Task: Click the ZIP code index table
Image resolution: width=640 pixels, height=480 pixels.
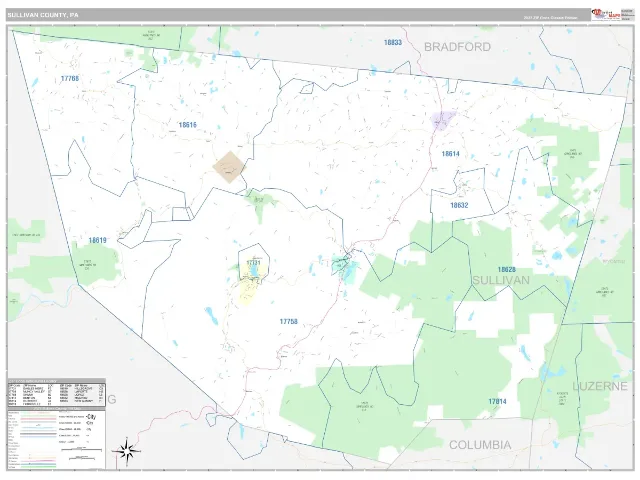Action: 56,394
